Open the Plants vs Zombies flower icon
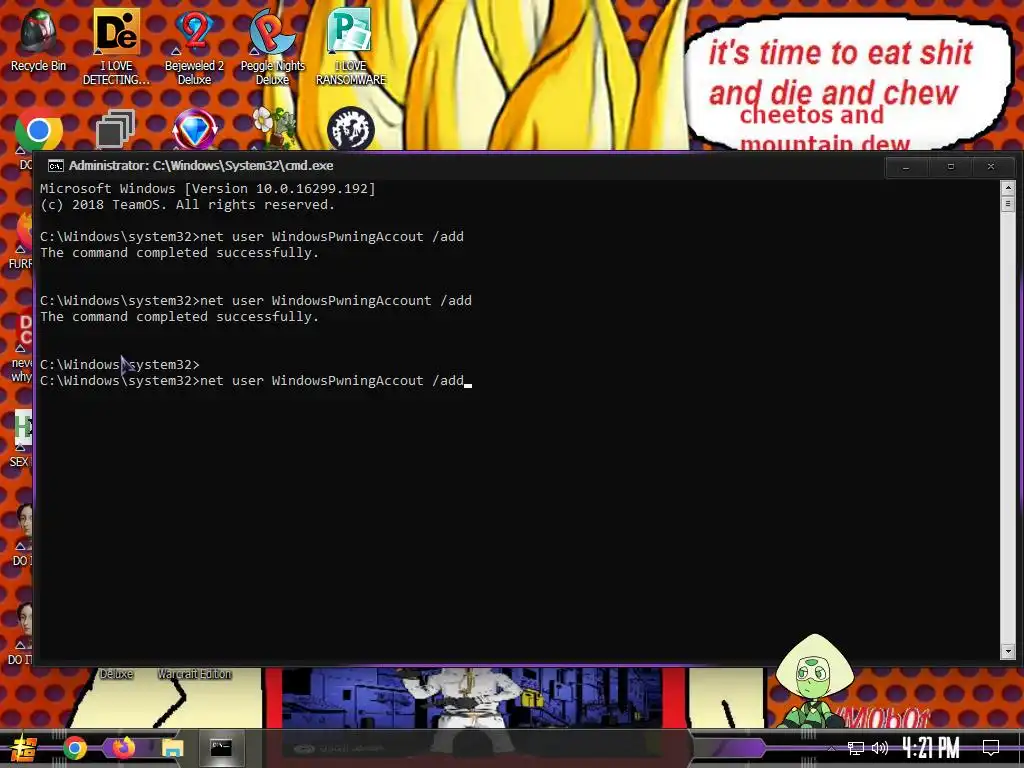 (x=274, y=128)
